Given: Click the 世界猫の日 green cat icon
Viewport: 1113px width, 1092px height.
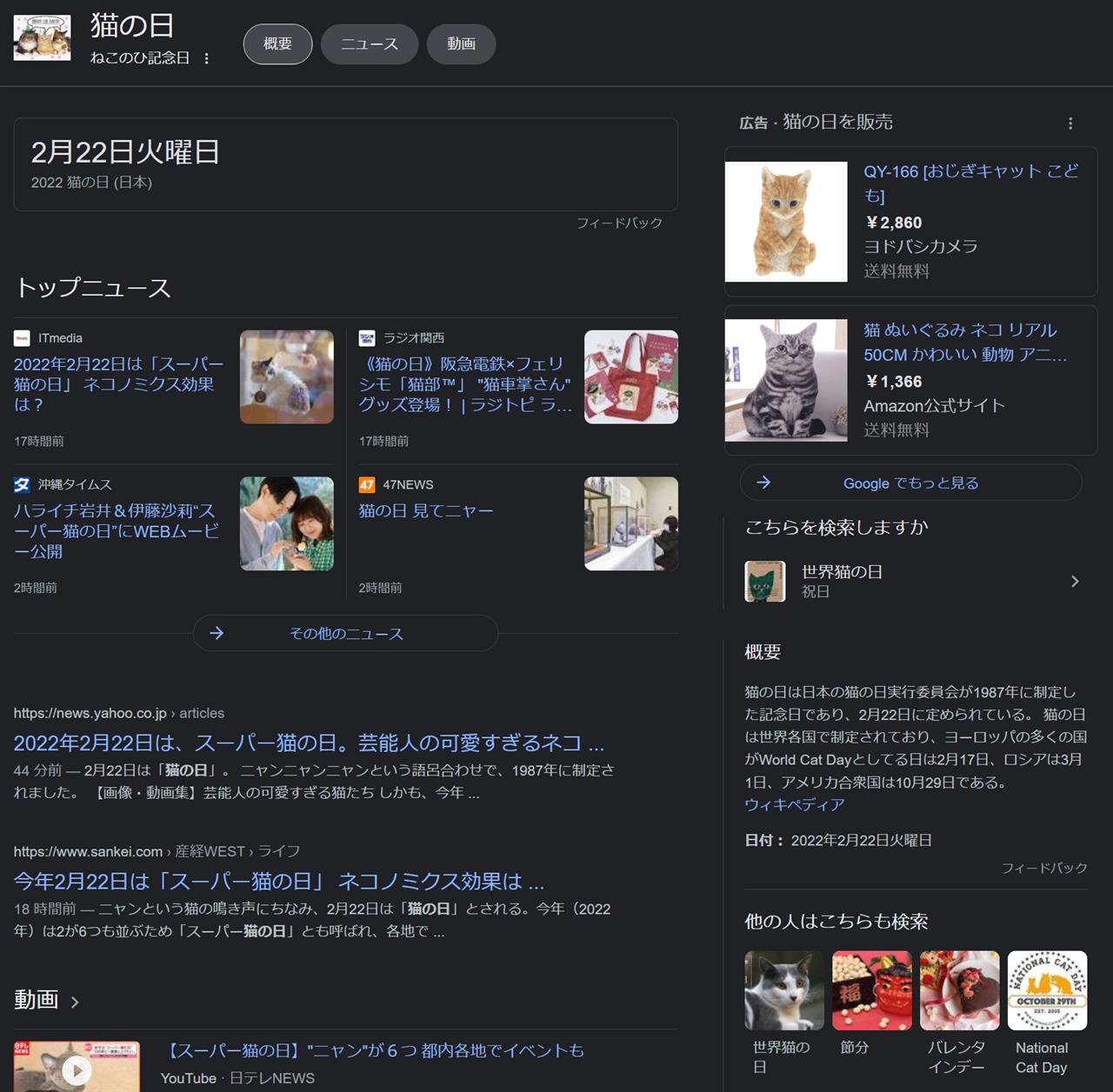Looking at the screenshot, I should (x=765, y=582).
